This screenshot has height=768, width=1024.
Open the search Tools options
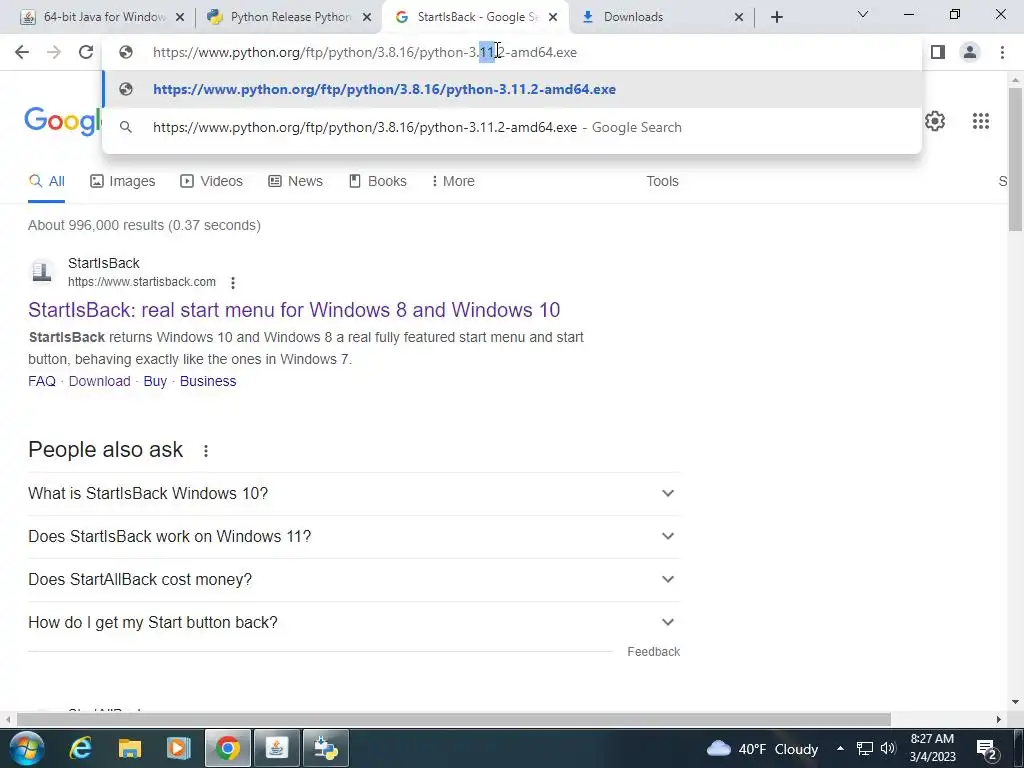point(662,182)
